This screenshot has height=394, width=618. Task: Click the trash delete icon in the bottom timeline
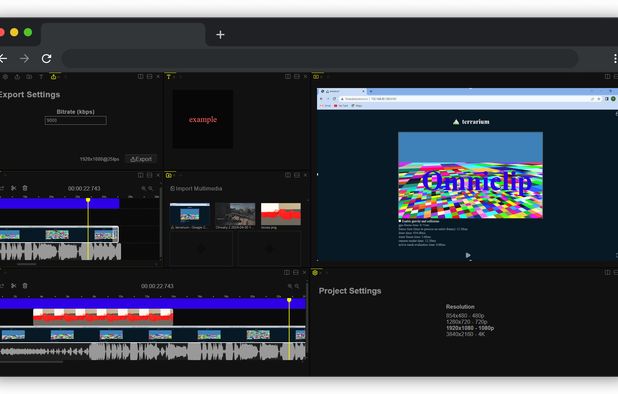(25, 286)
